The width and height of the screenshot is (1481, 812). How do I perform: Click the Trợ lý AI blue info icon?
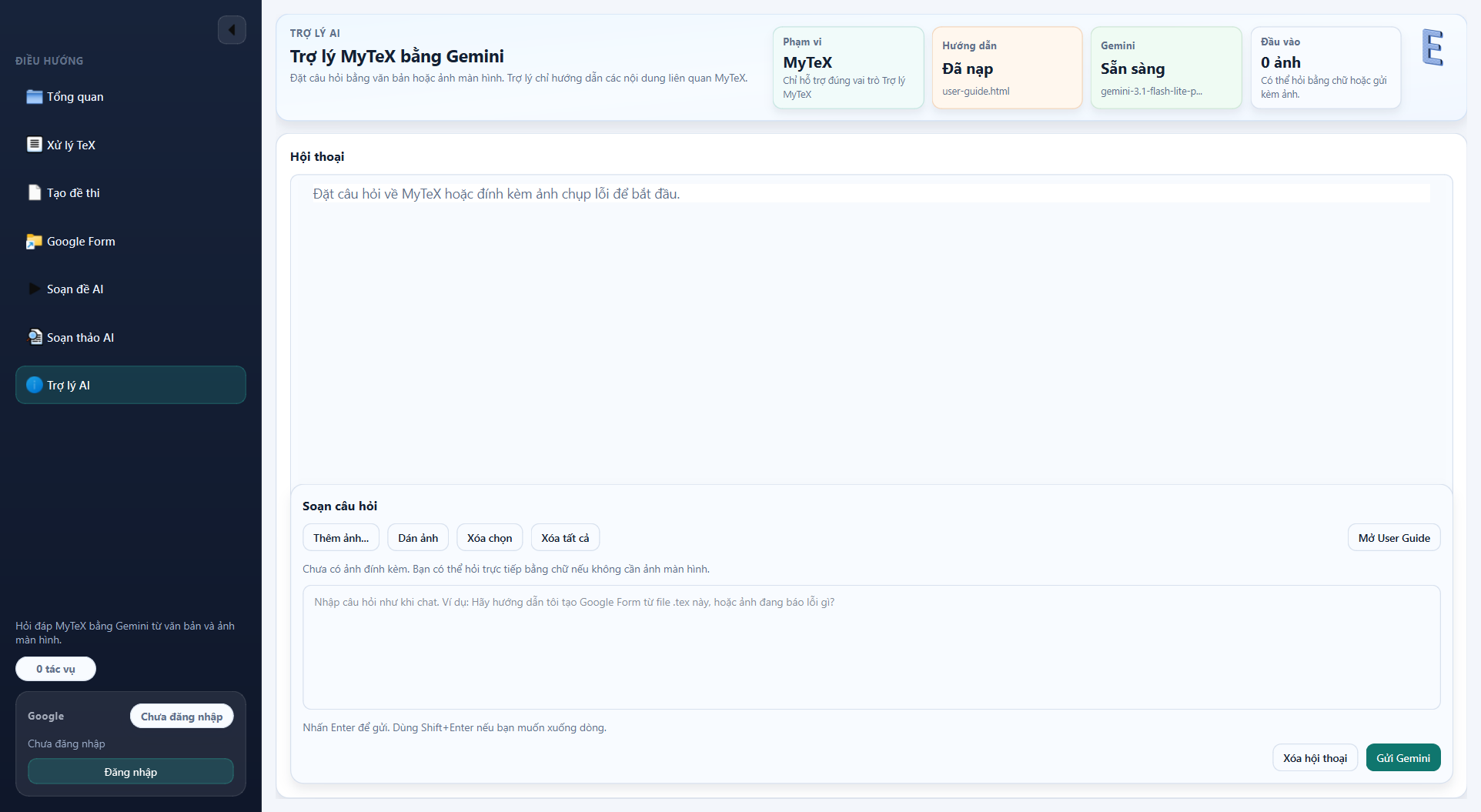point(34,386)
